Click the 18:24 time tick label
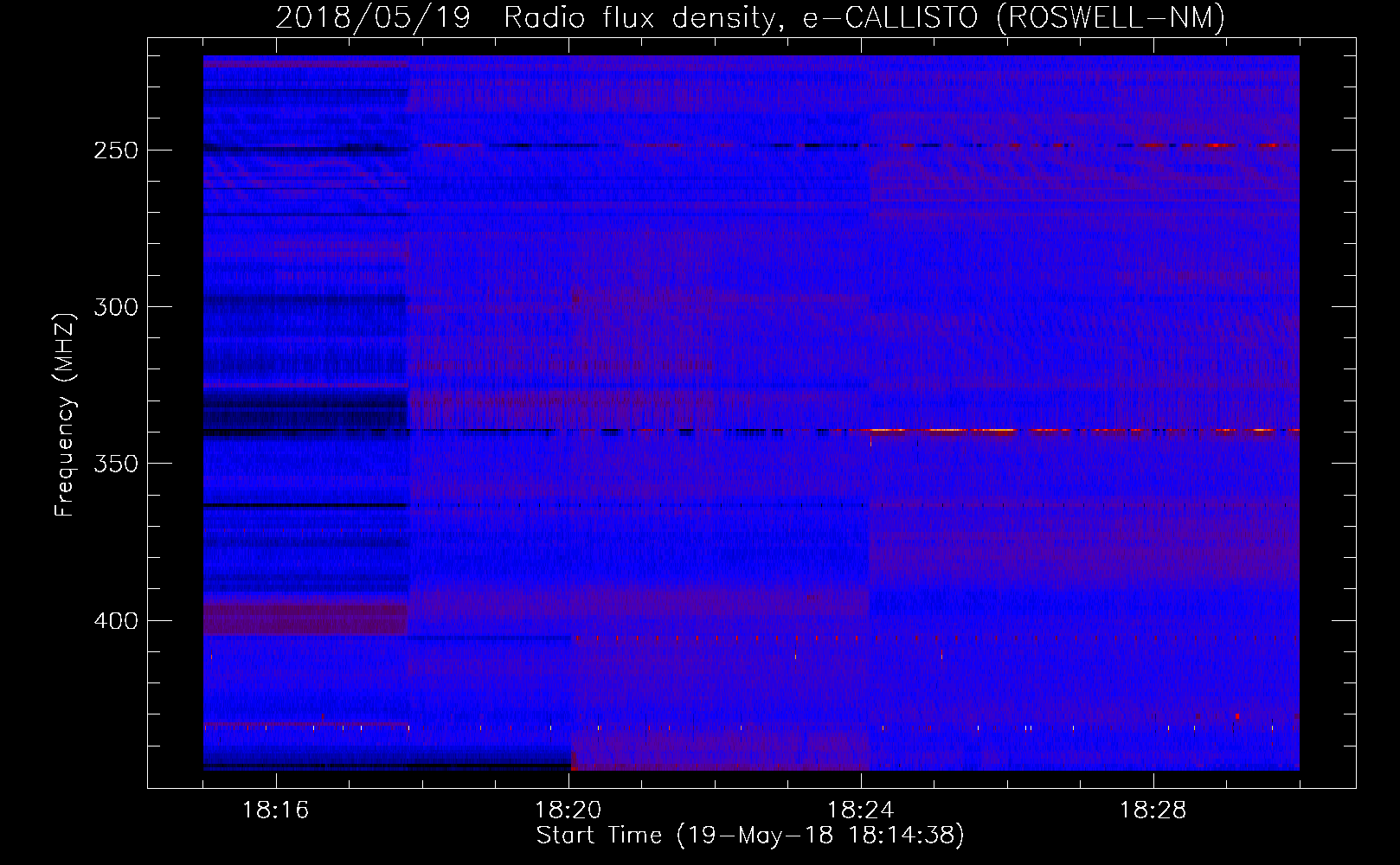This screenshot has width=1400, height=865. 861,811
